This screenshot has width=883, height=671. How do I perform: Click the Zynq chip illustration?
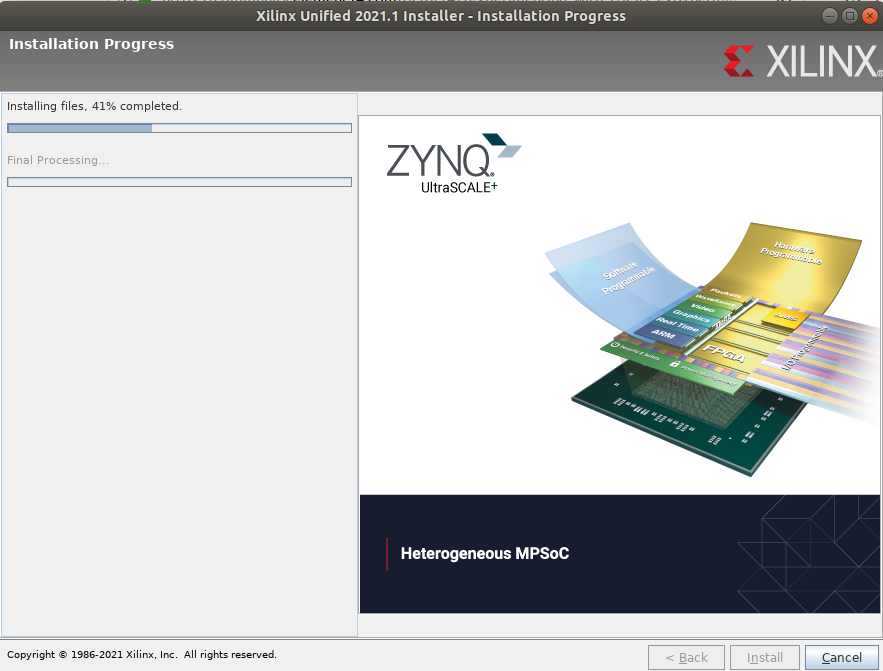tap(712, 349)
